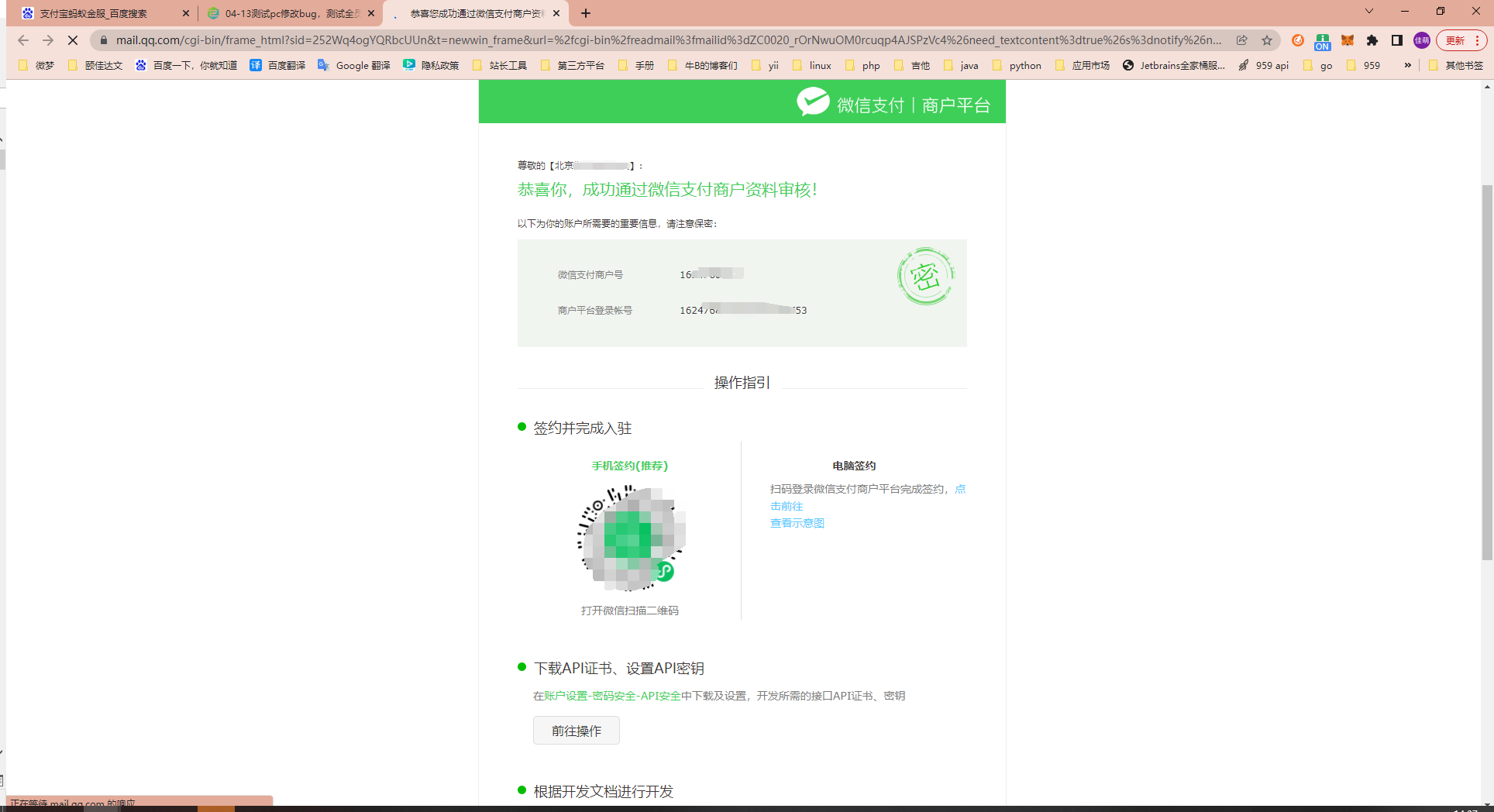Screen dimensions: 1494x812
Task: Open the 959 bookmark folder
Action: point(1364,65)
